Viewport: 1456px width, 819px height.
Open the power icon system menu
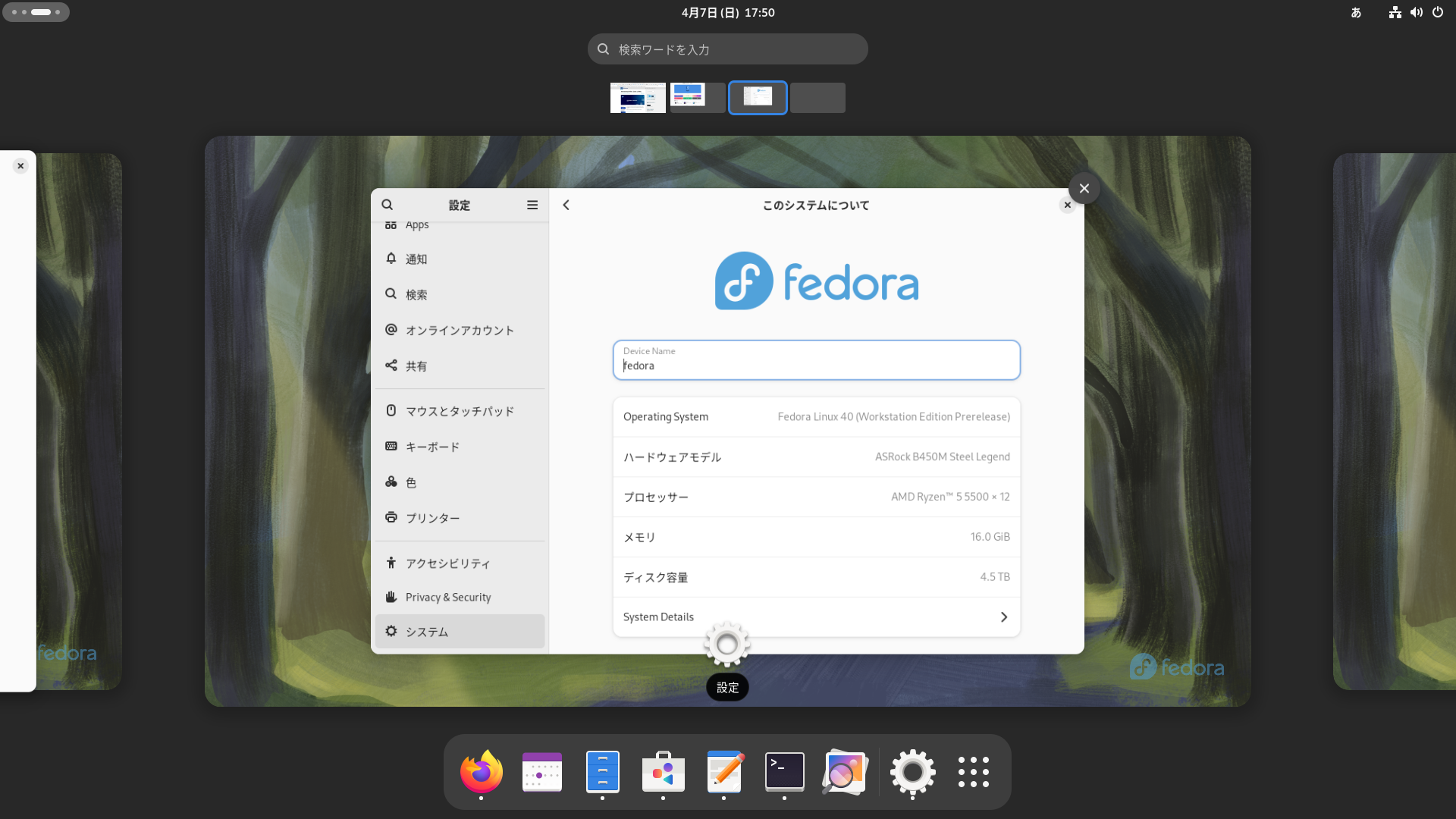coord(1438,12)
